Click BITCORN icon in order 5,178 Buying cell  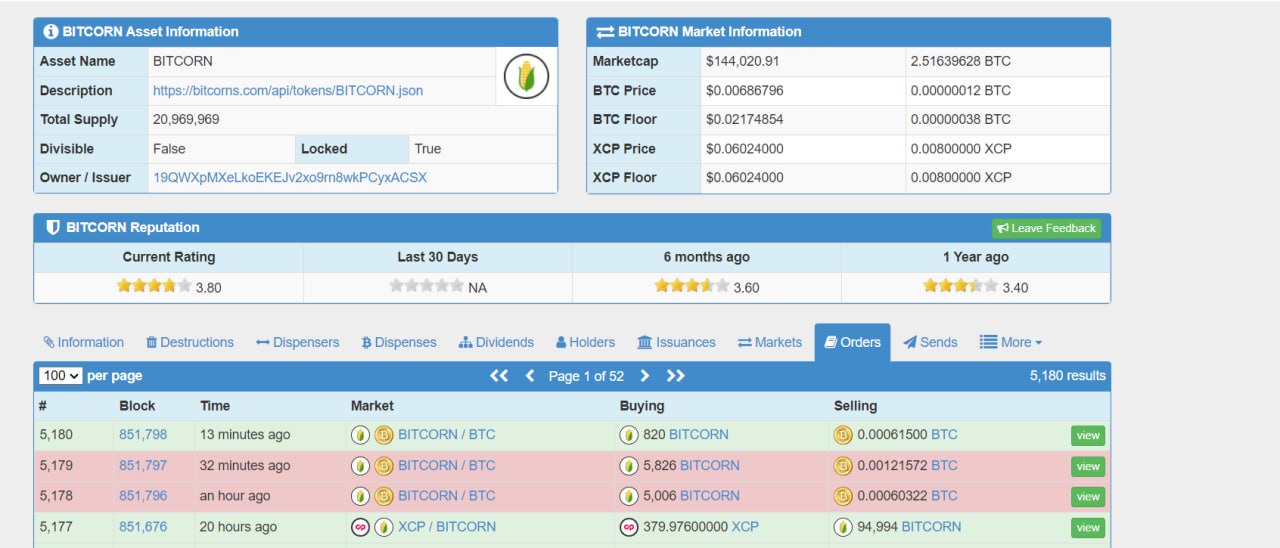point(629,496)
